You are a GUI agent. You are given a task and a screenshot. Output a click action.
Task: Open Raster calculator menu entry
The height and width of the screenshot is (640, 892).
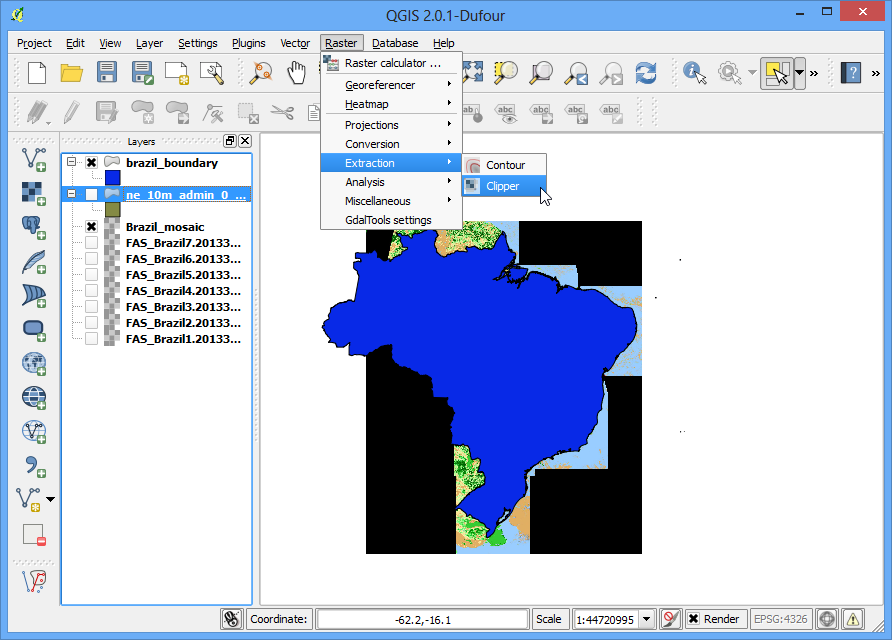pyautogui.click(x=391, y=63)
